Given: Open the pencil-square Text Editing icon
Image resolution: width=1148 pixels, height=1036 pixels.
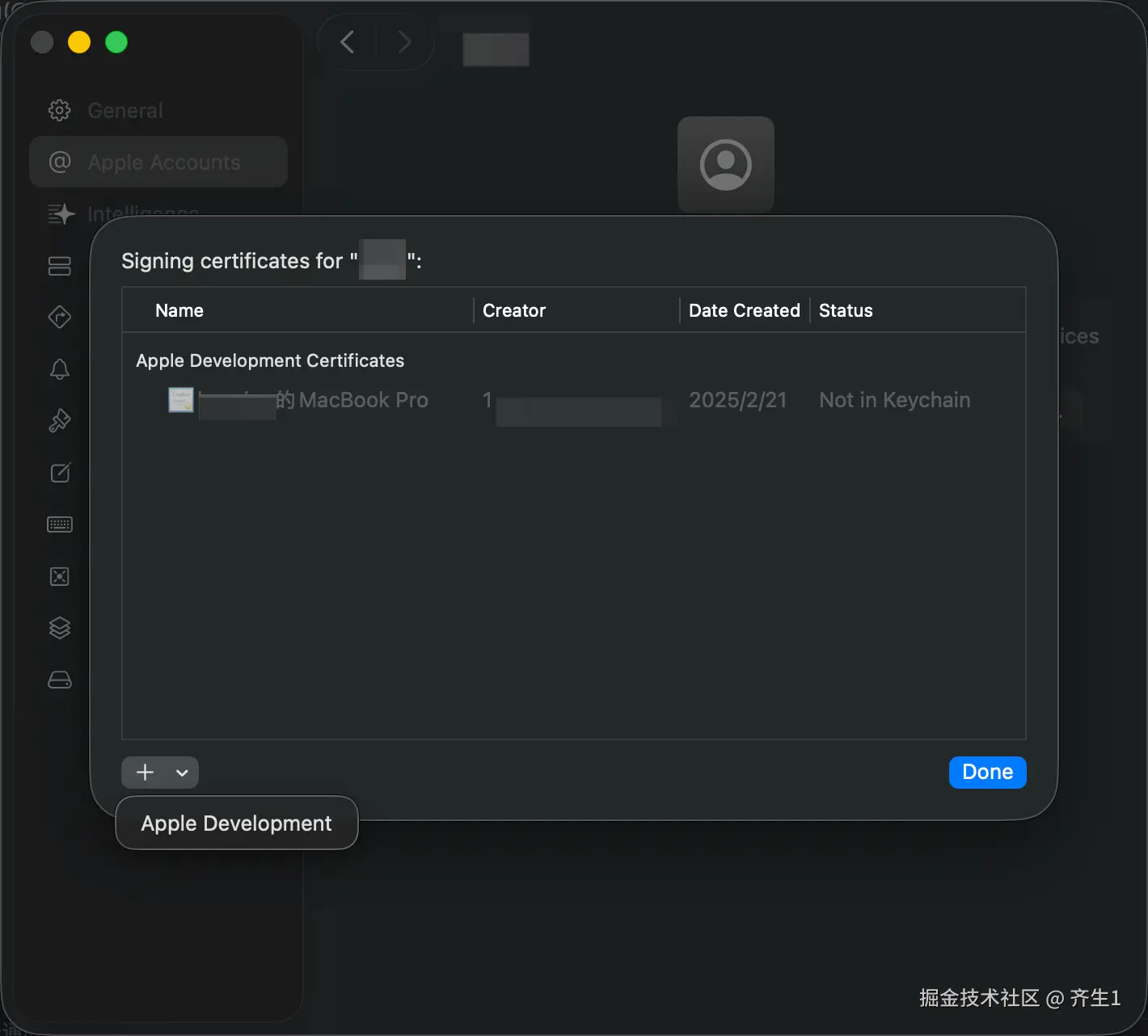Looking at the screenshot, I should point(61,473).
